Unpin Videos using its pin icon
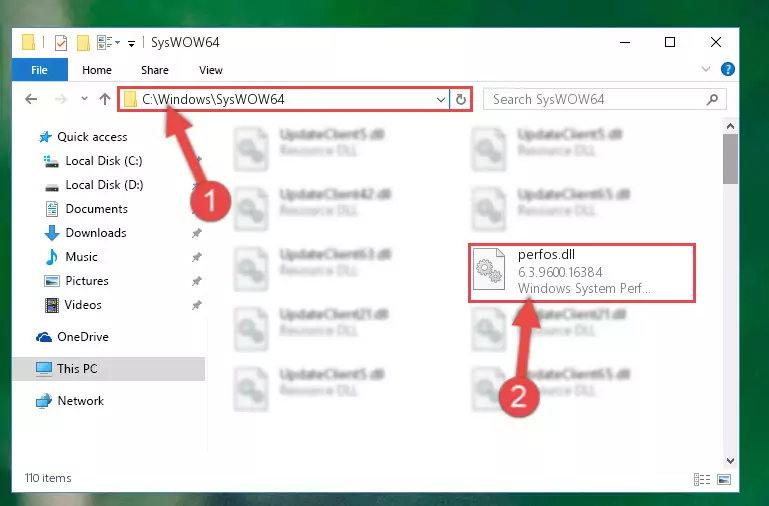The width and height of the screenshot is (769, 506). tap(197, 305)
